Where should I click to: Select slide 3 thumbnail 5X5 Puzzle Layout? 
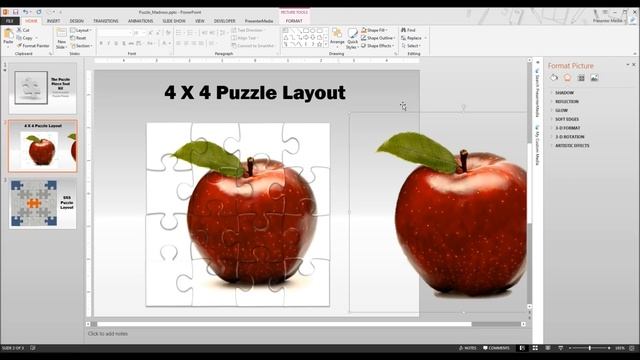click(42, 204)
